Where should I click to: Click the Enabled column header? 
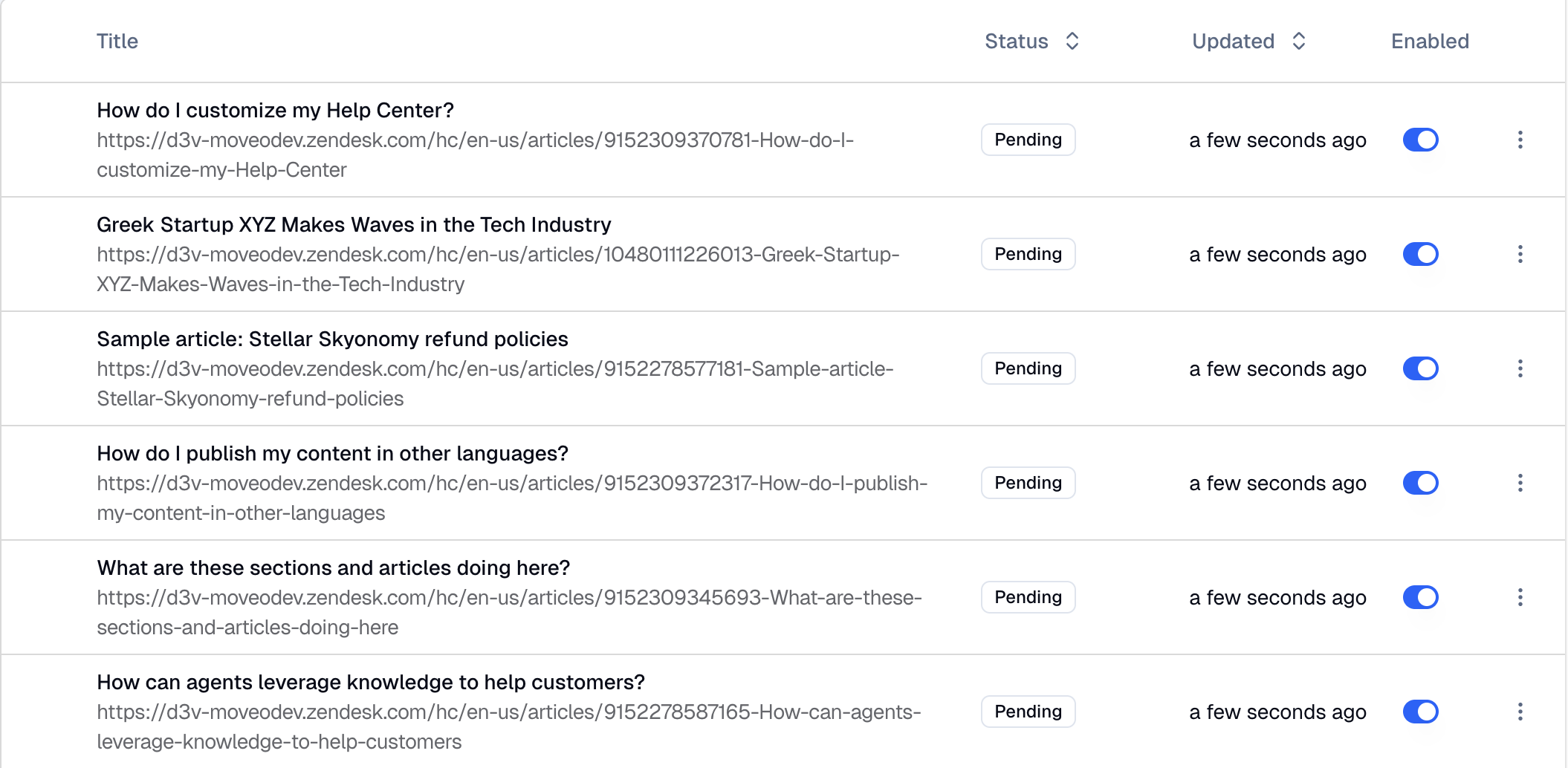(x=1430, y=41)
